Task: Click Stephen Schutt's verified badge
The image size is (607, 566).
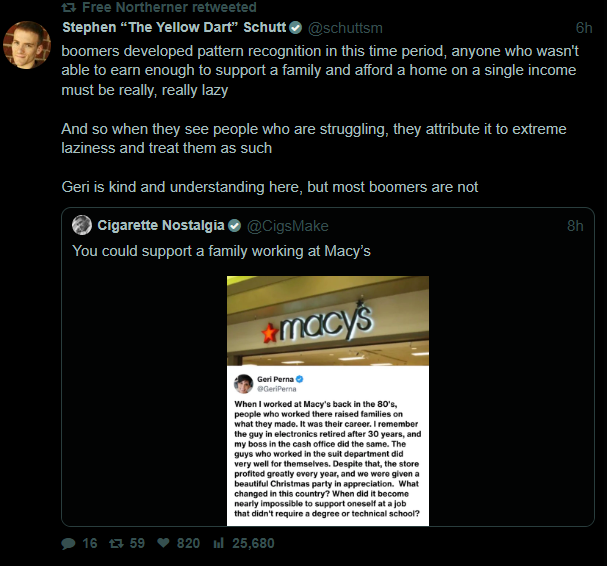Action: [x=296, y=27]
